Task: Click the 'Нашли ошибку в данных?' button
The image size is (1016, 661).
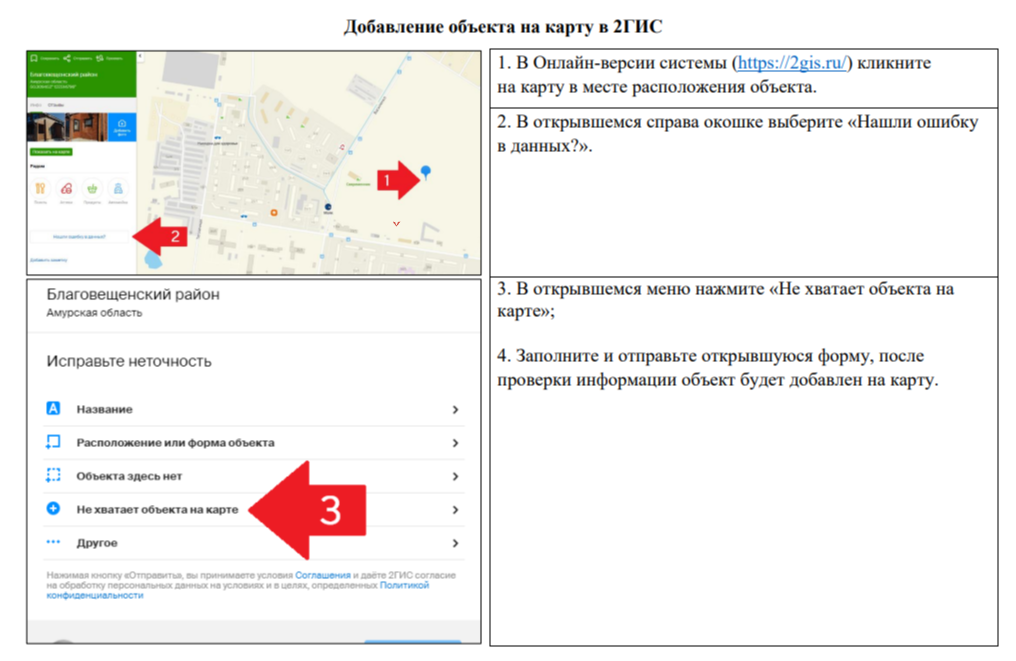Action: [x=80, y=237]
